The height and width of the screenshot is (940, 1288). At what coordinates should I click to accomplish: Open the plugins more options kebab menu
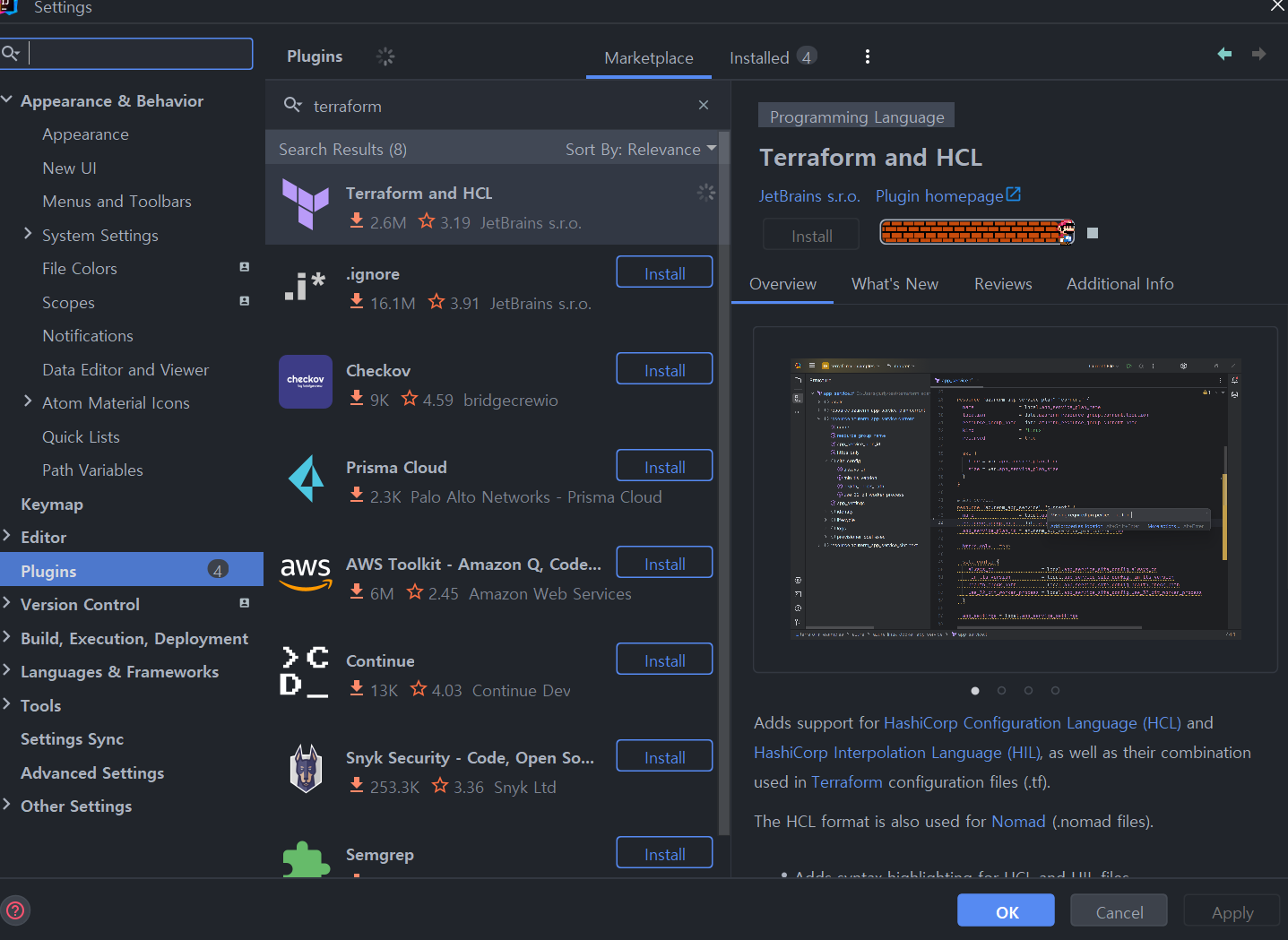[867, 56]
